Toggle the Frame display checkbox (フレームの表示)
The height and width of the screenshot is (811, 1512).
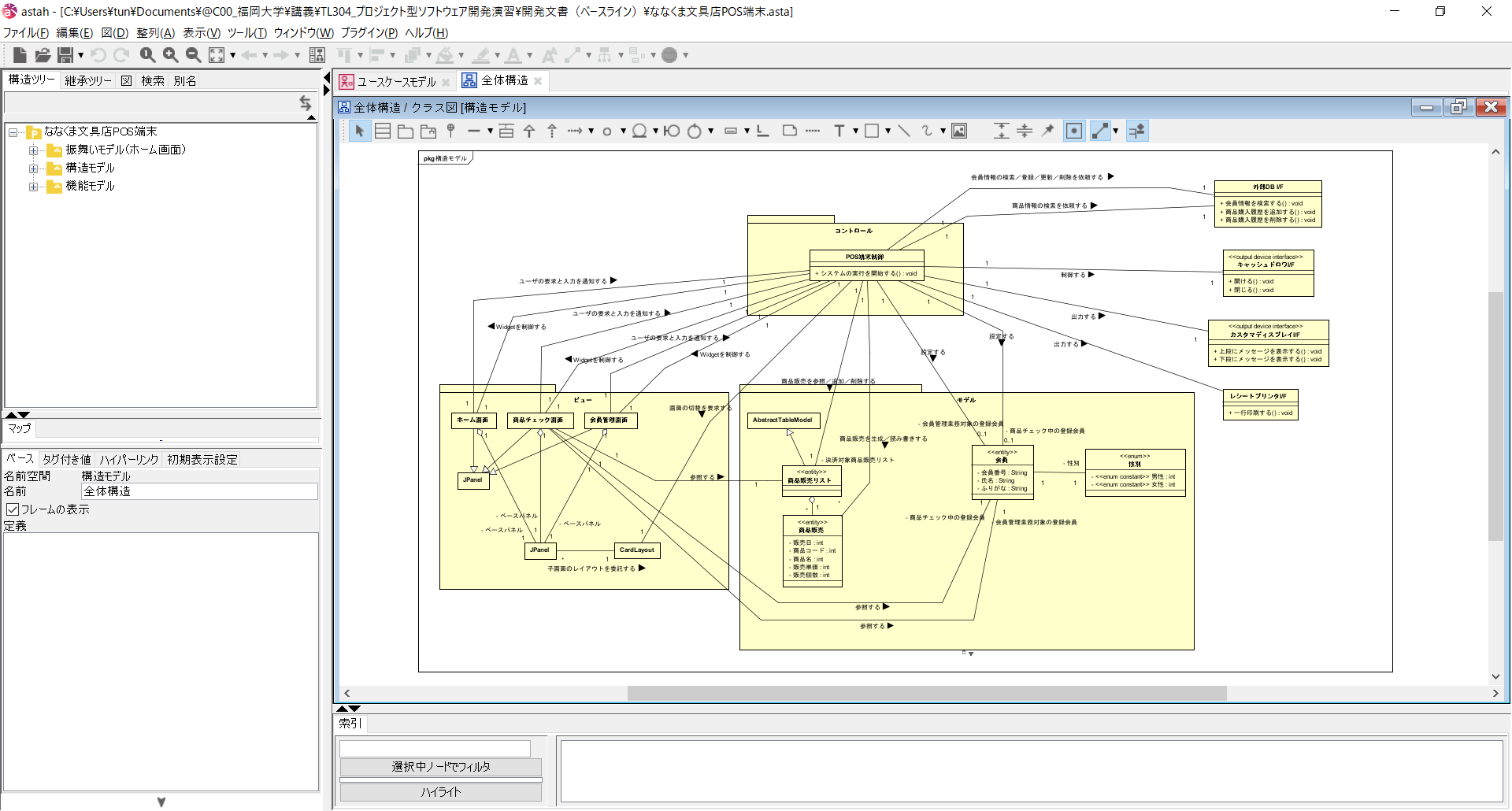13,509
